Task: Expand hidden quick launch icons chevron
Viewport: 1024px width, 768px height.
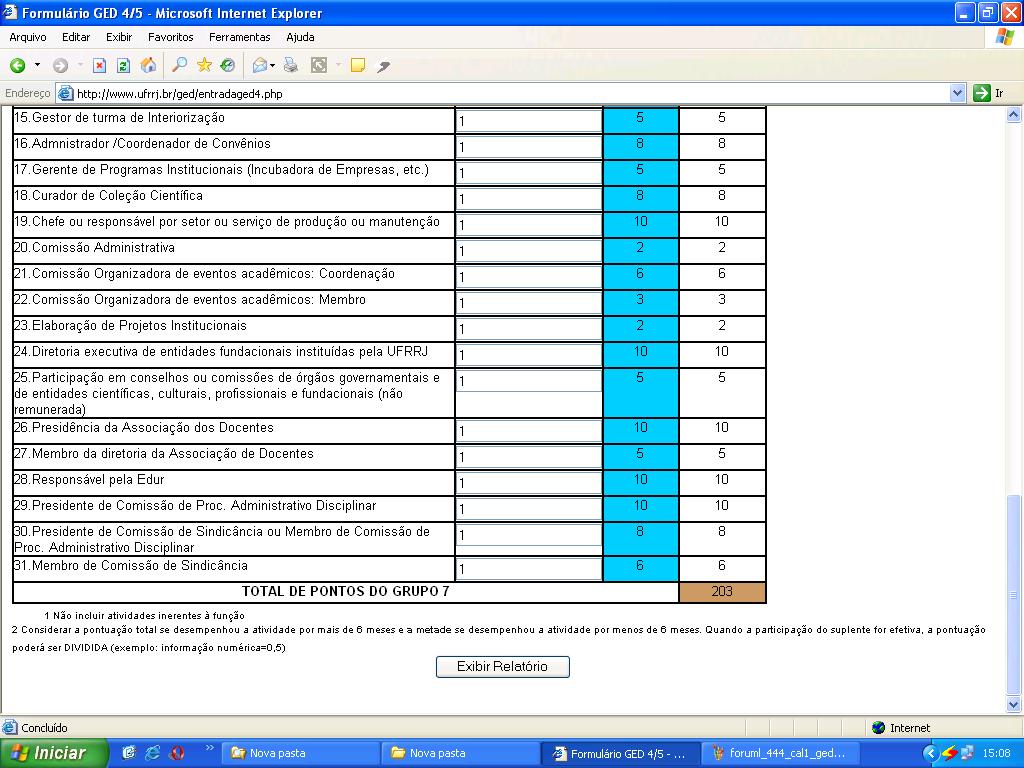Action: (x=209, y=748)
